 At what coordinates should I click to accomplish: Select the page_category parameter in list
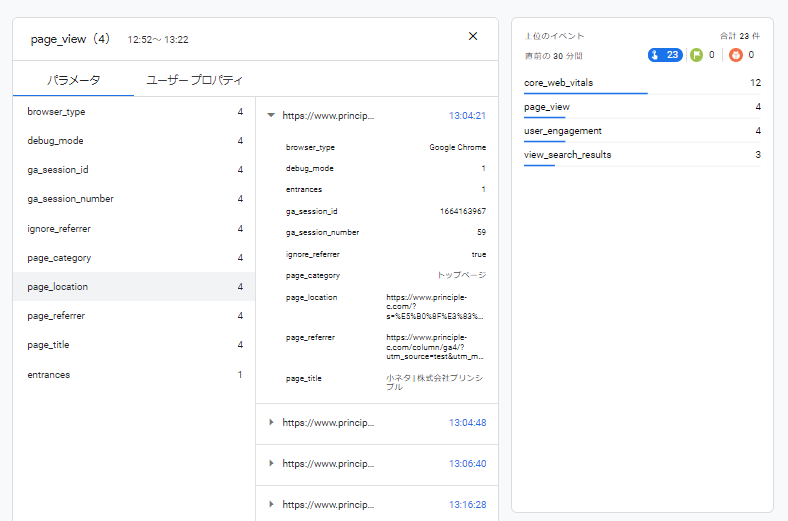59,258
